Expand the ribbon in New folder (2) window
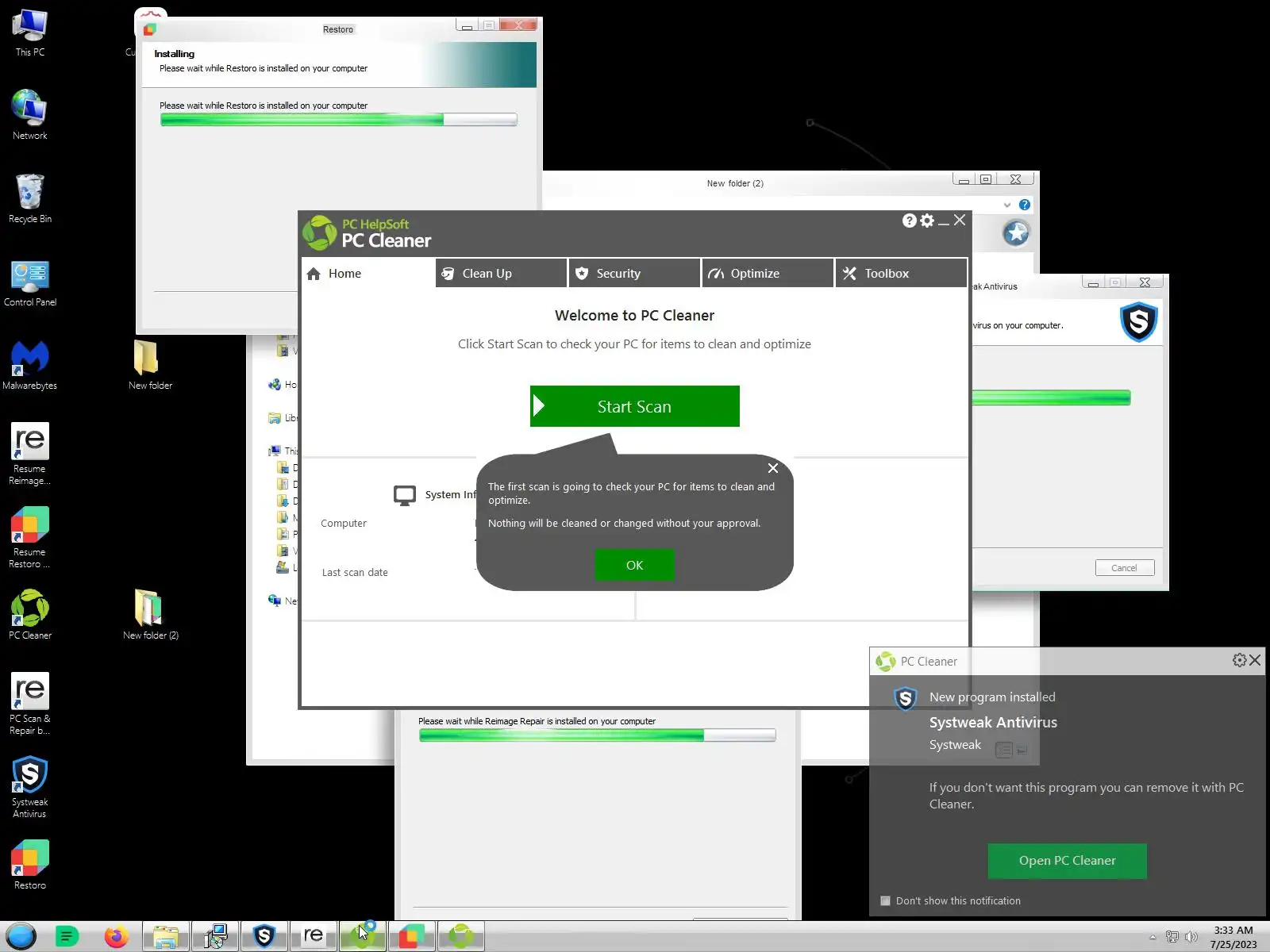 click(1007, 205)
